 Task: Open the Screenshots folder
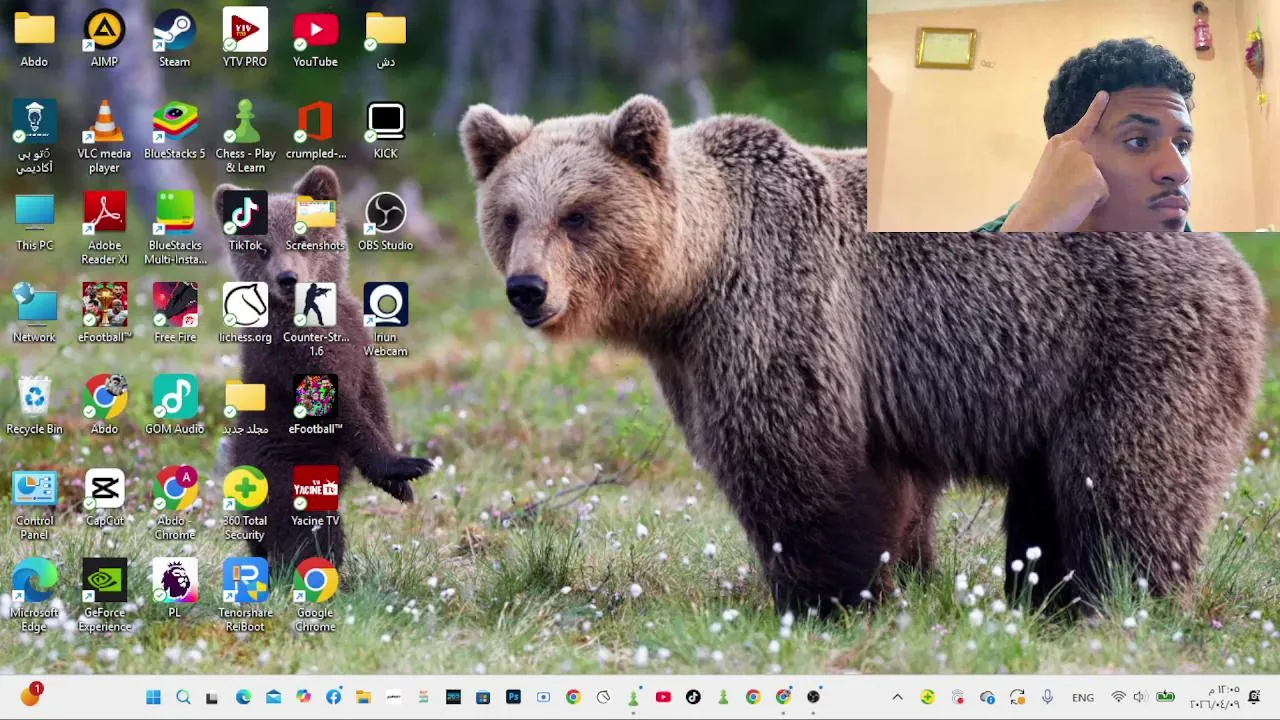(x=315, y=222)
